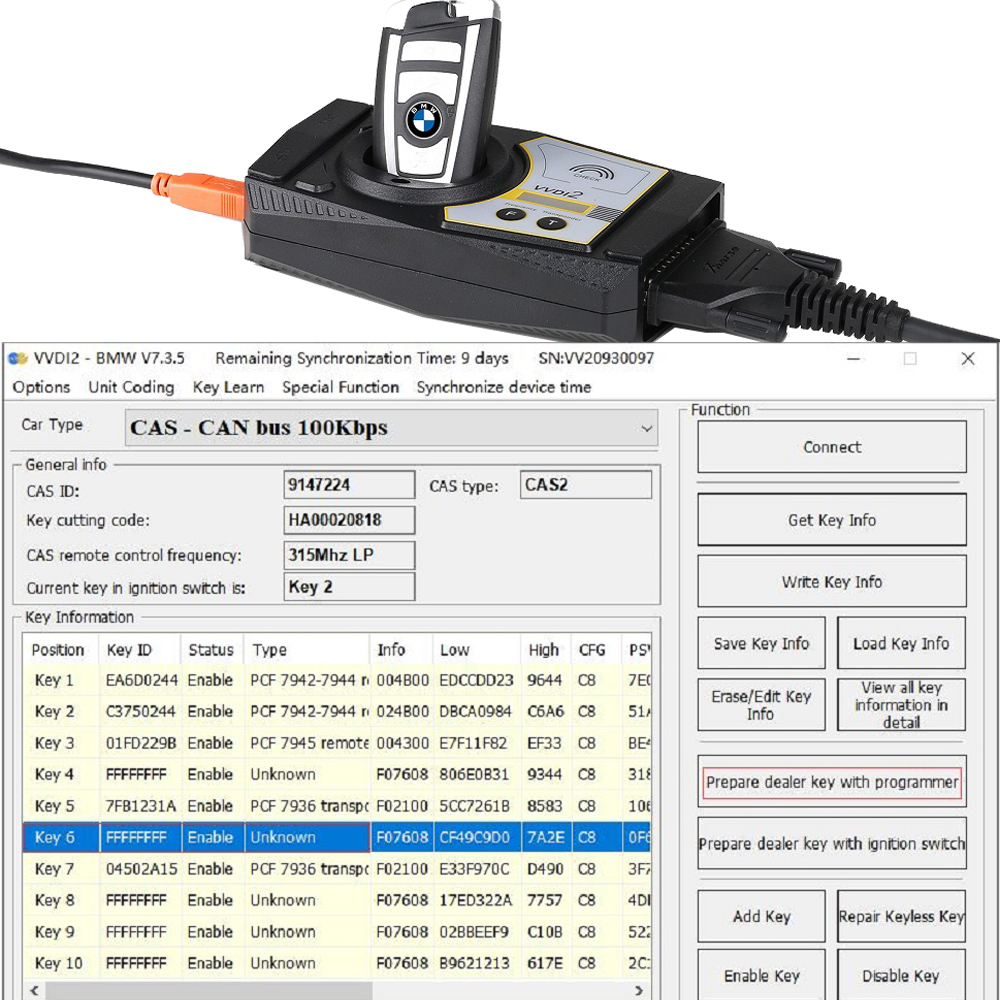
Task: Click the Connect button
Action: pos(832,447)
